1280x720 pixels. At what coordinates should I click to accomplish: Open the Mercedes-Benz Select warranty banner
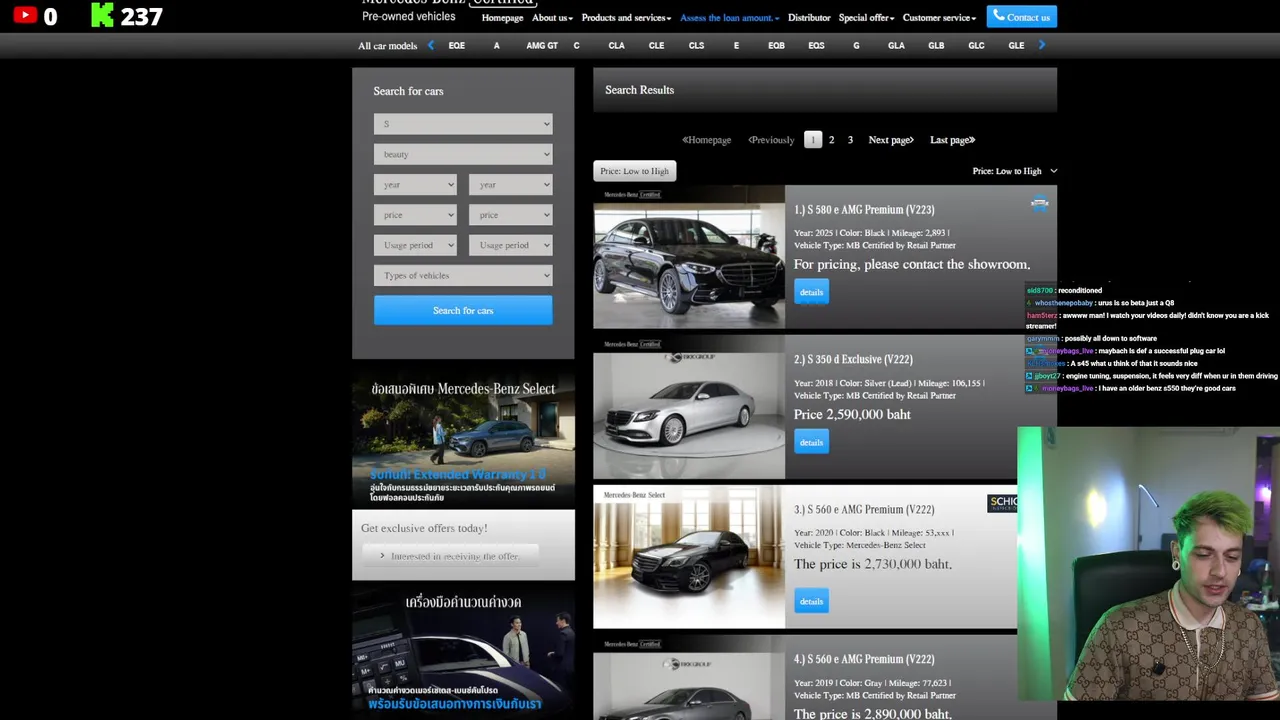click(463, 439)
